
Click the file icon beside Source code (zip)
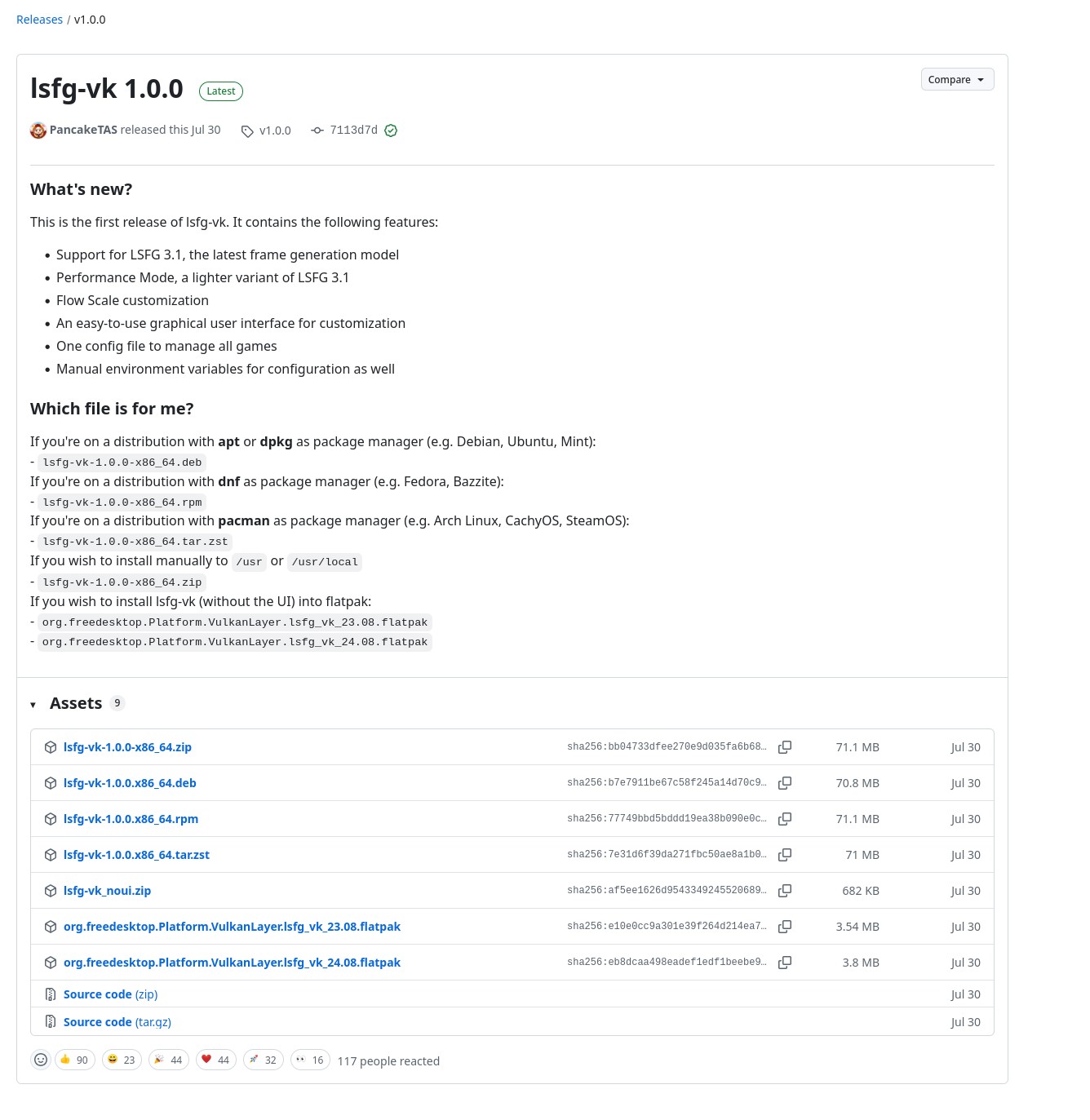[x=51, y=994]
